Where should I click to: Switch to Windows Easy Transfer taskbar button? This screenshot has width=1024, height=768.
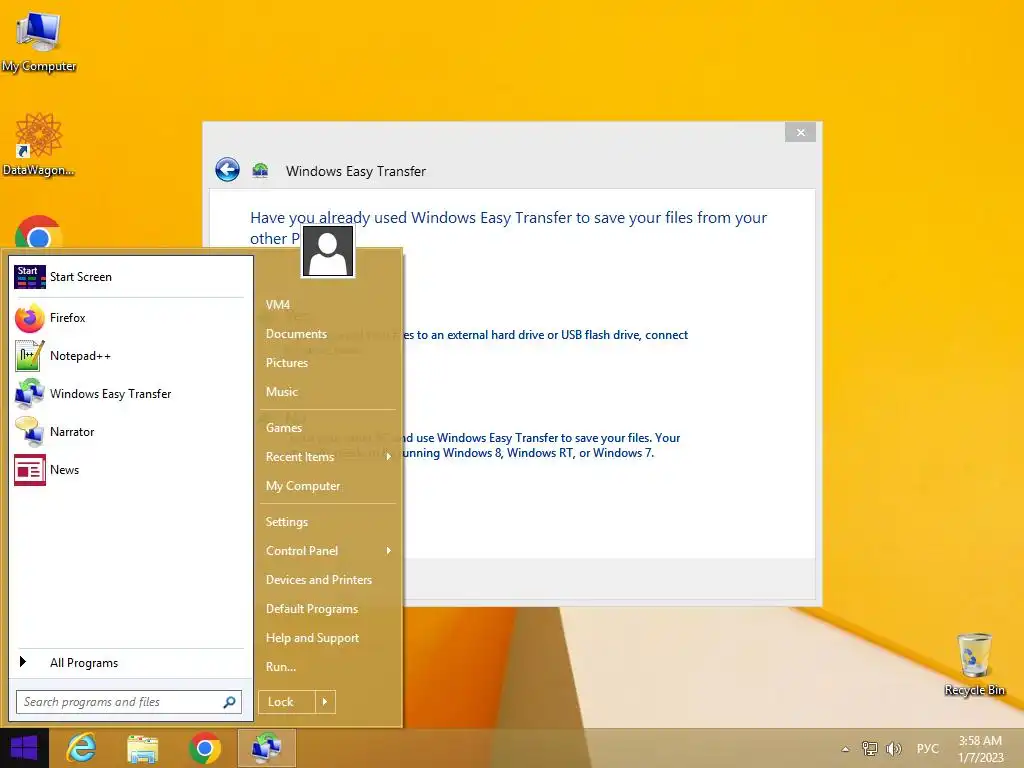pos(266,748)
